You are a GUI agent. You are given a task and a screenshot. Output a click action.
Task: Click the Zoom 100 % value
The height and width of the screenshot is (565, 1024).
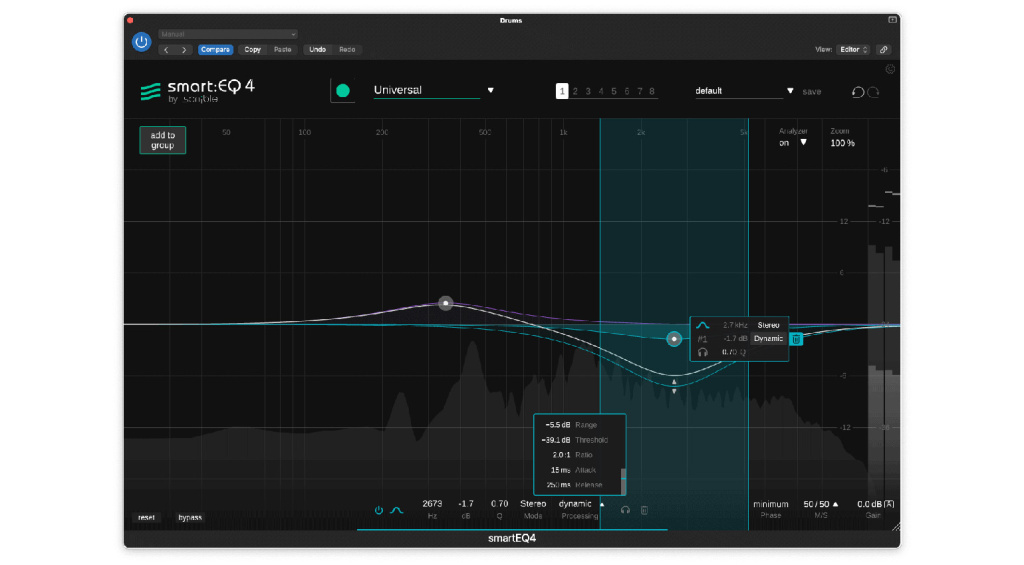point(842,143)
